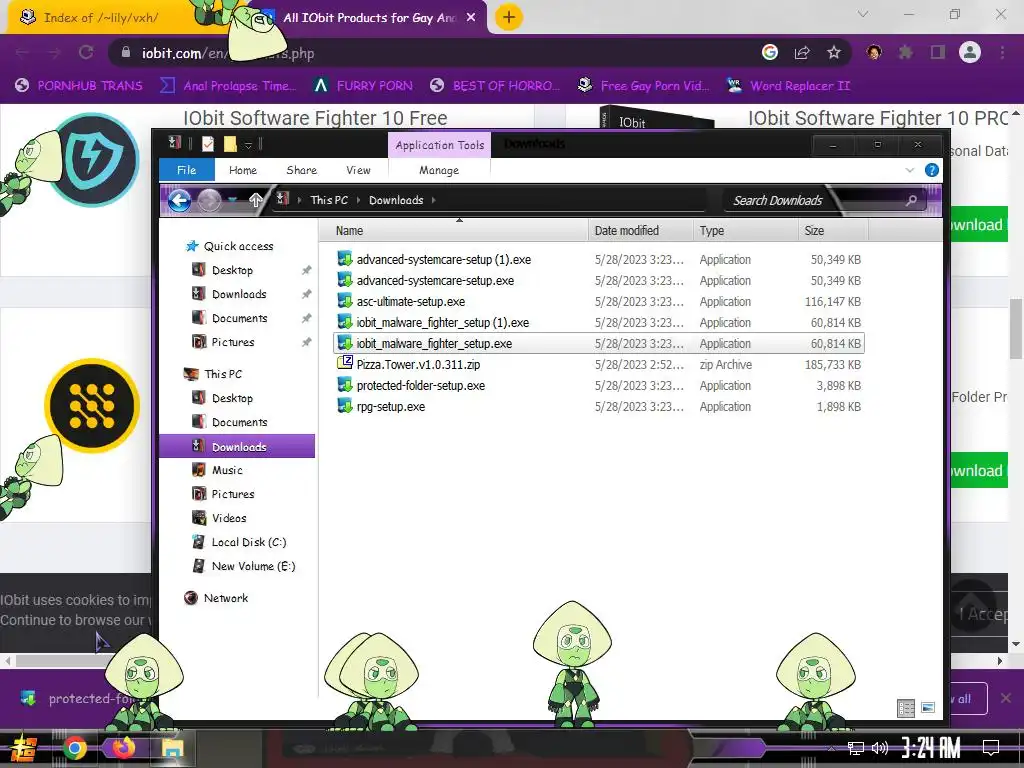Image resolution: width=1024 pixels, height=768 pixels.
Task: Open Firefox from the taskbar
Action: click(123, 748)
